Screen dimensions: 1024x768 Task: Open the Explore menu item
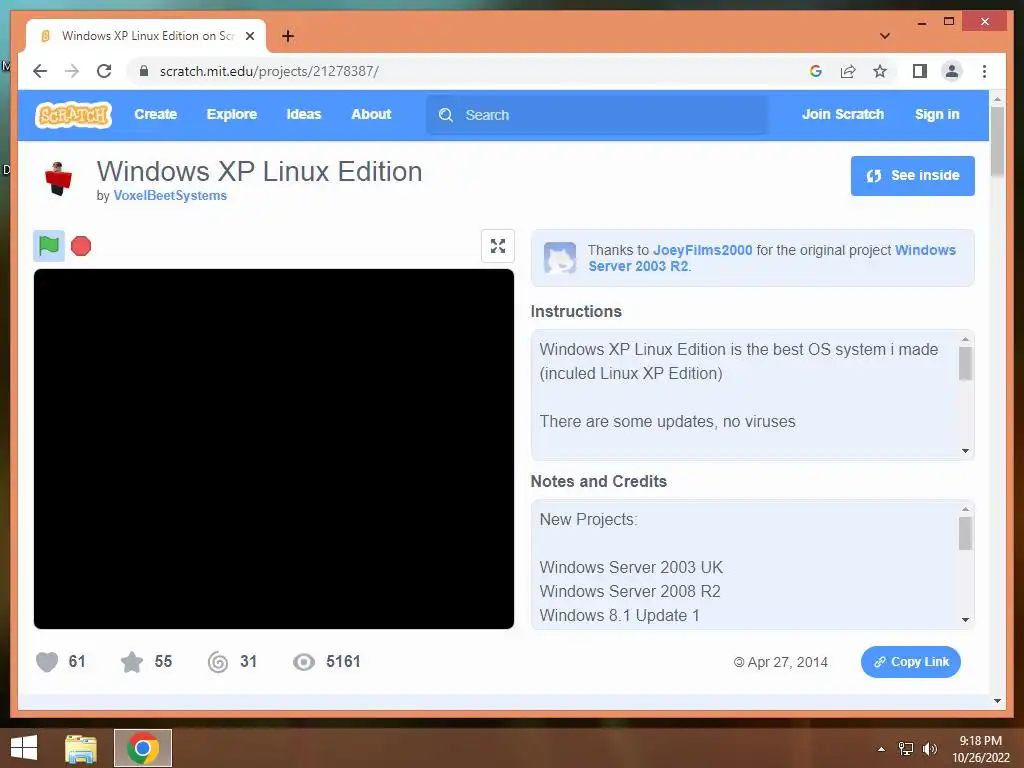232,114
